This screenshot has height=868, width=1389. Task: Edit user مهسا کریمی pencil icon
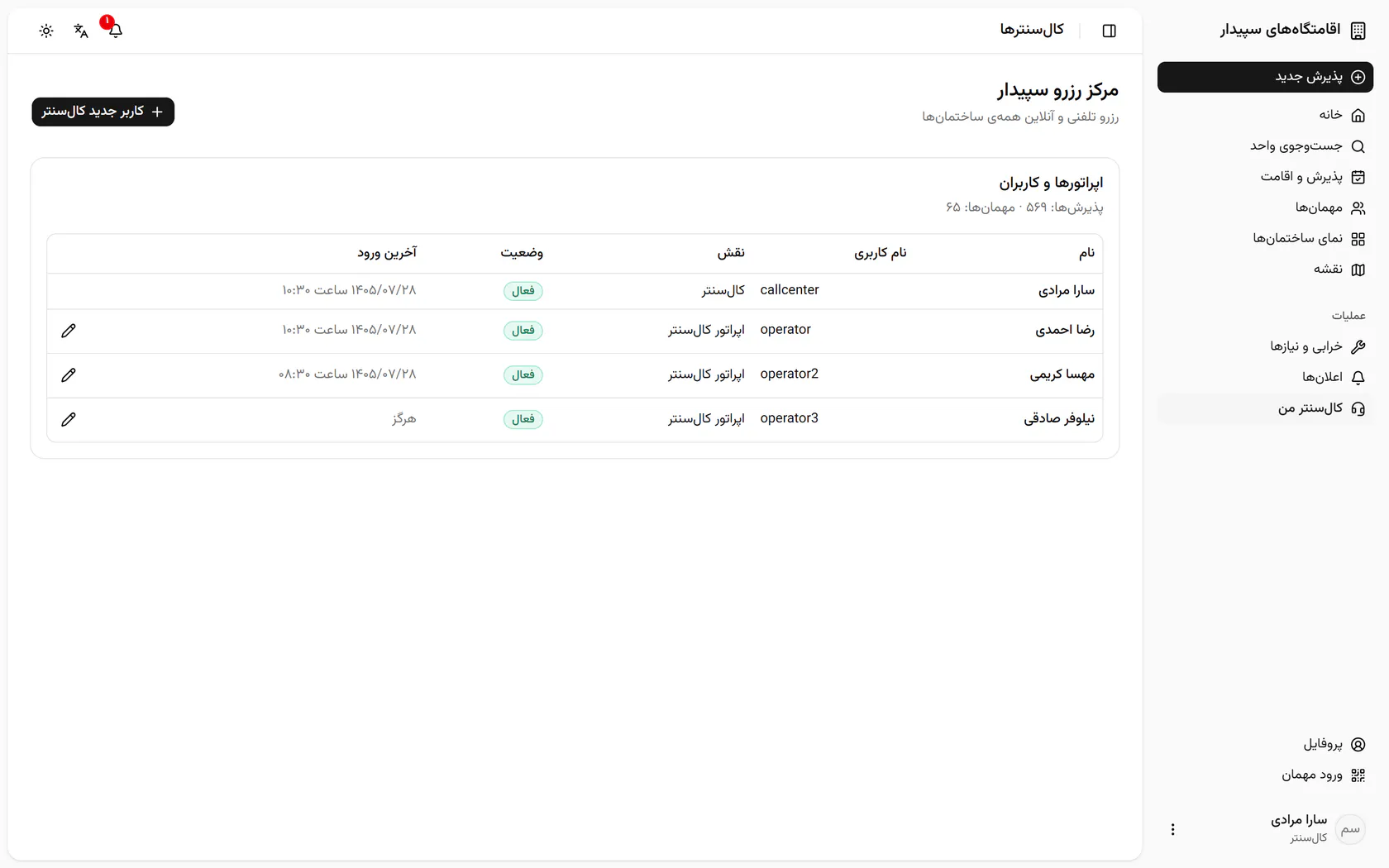[69, 375]
